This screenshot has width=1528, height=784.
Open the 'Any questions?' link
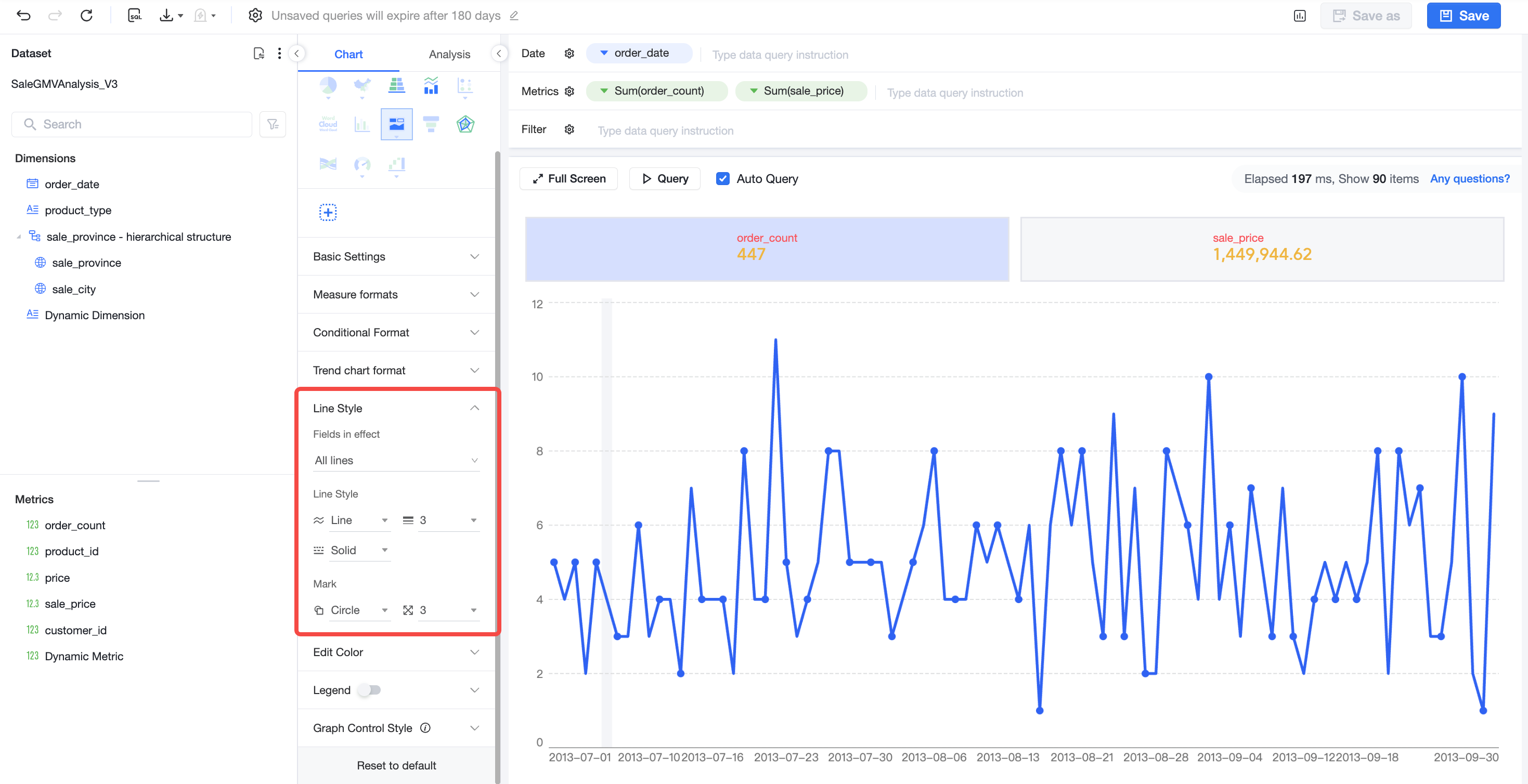click(1469, 178)
